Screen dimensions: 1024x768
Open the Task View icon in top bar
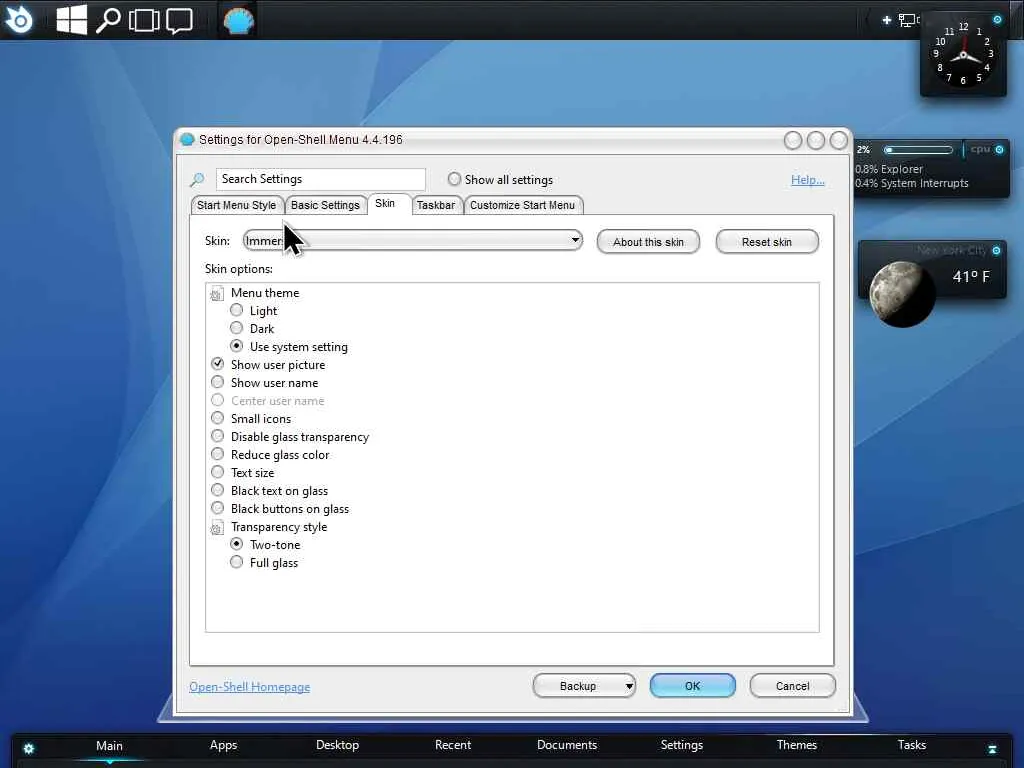(144, 20)
